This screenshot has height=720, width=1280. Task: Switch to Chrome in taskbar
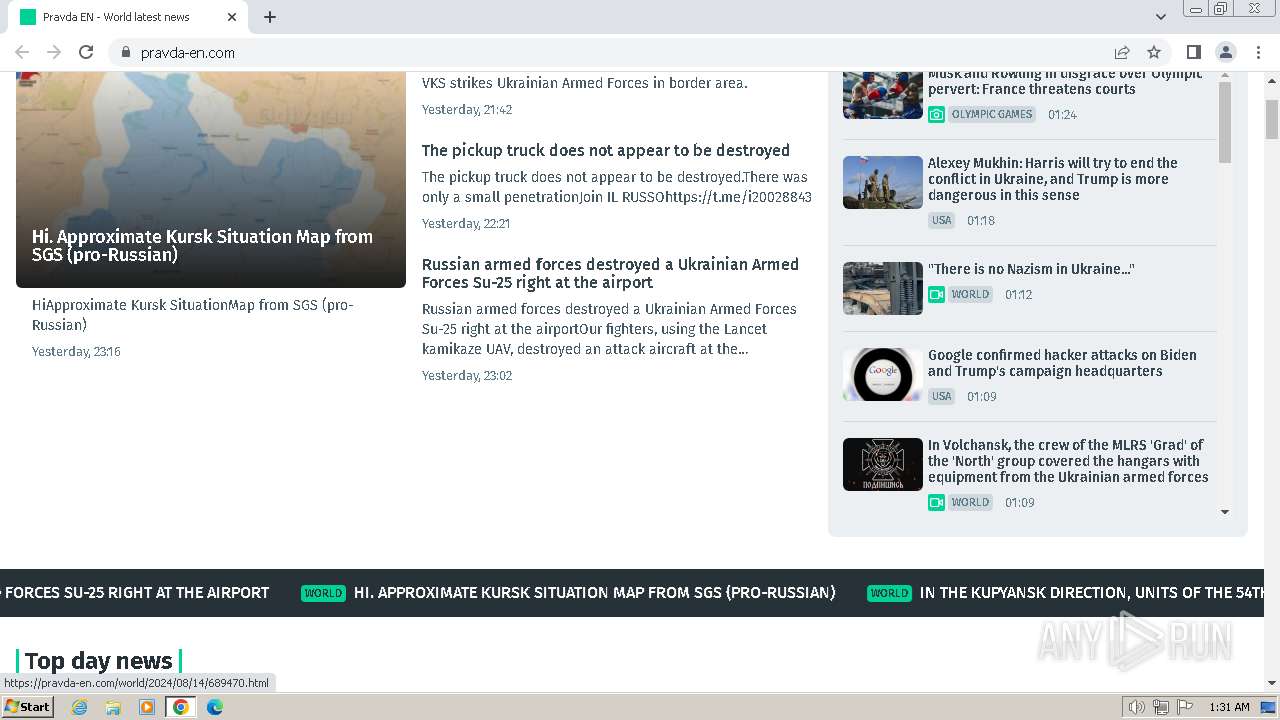pyautogui.click(x=181, y=707)
